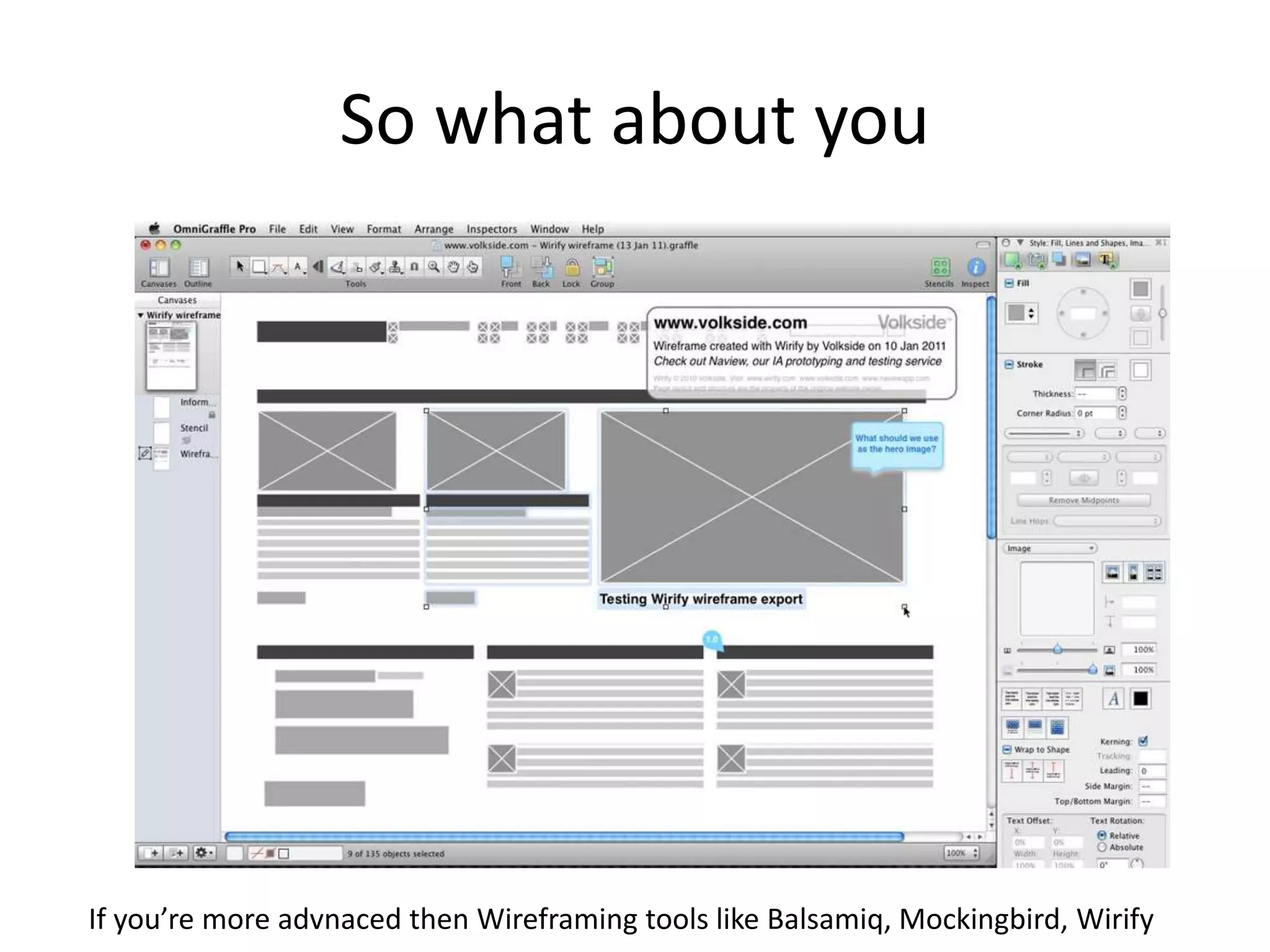Click black text color swatch
The image size is (1270, 952).
pos(1141,699)
